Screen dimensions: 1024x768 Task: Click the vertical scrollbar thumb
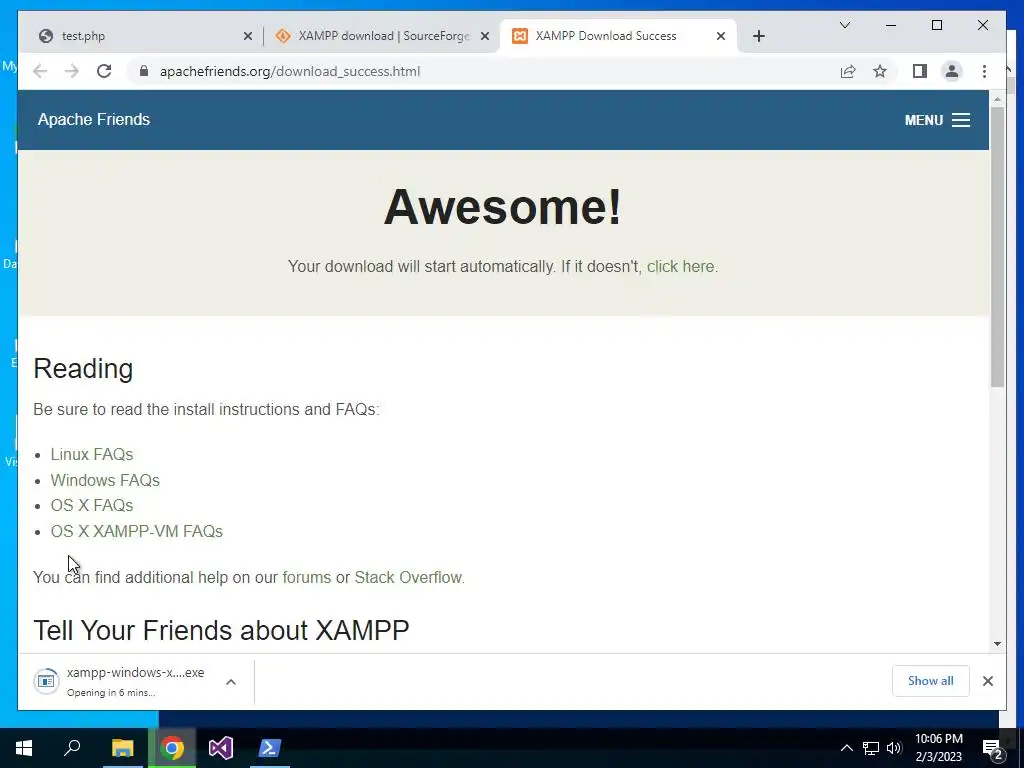pyautogui.click(x=997, y=247)
